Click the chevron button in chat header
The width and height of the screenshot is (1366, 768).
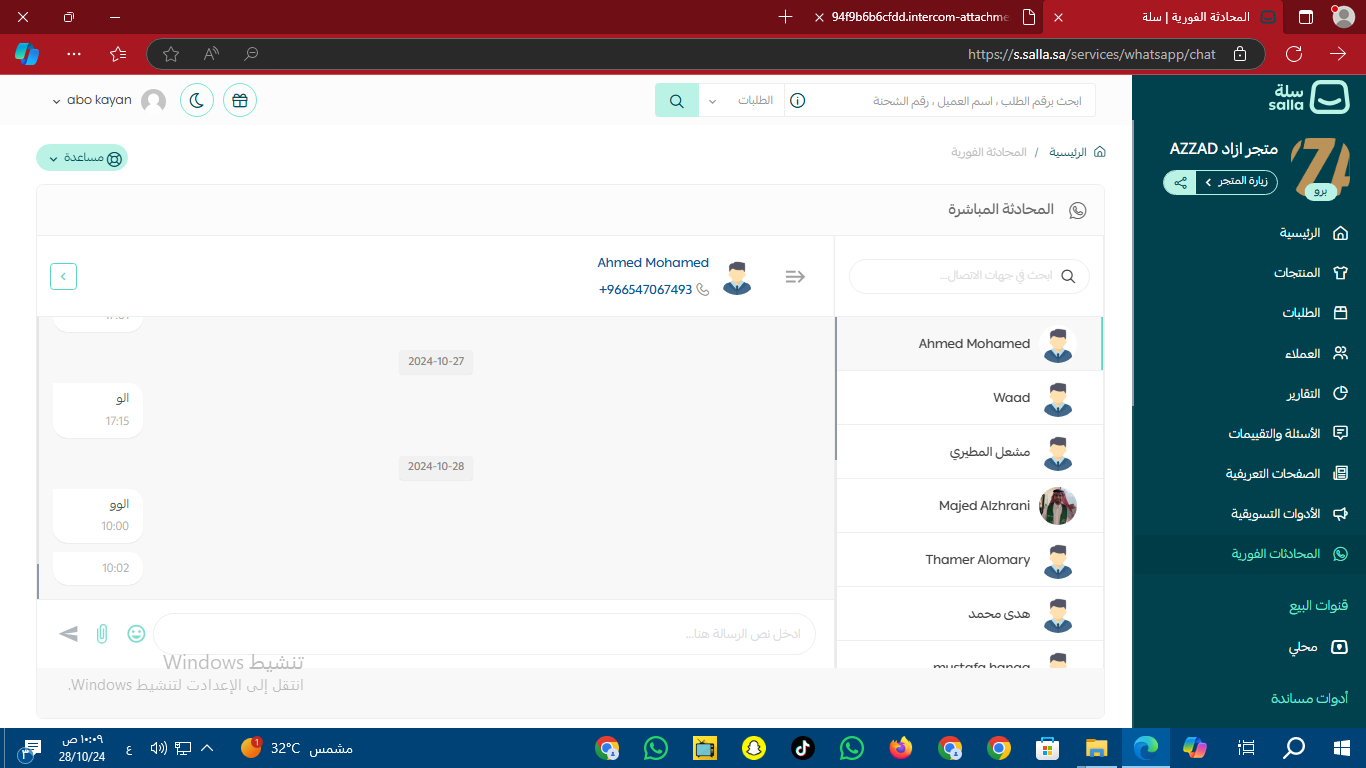pos(63,276)
